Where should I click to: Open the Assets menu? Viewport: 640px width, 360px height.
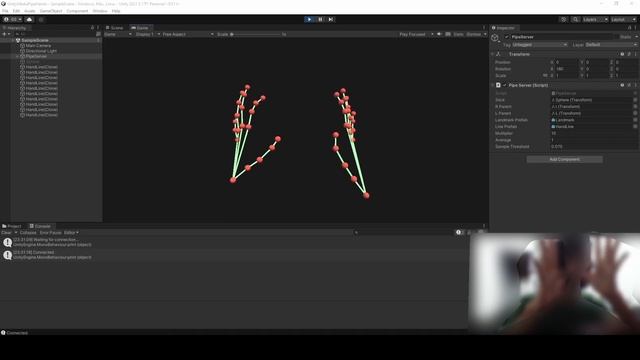coord(29,11)
